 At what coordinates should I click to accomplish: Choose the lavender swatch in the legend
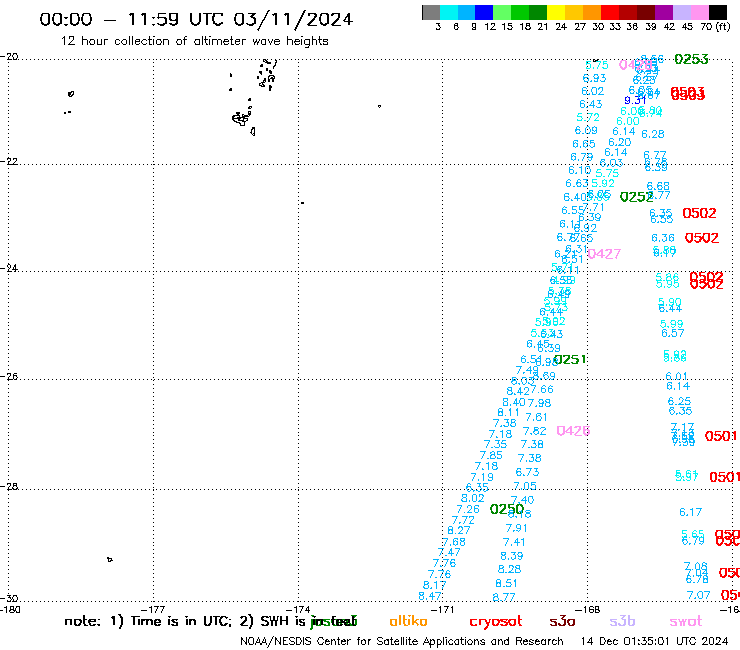point(682,12)
